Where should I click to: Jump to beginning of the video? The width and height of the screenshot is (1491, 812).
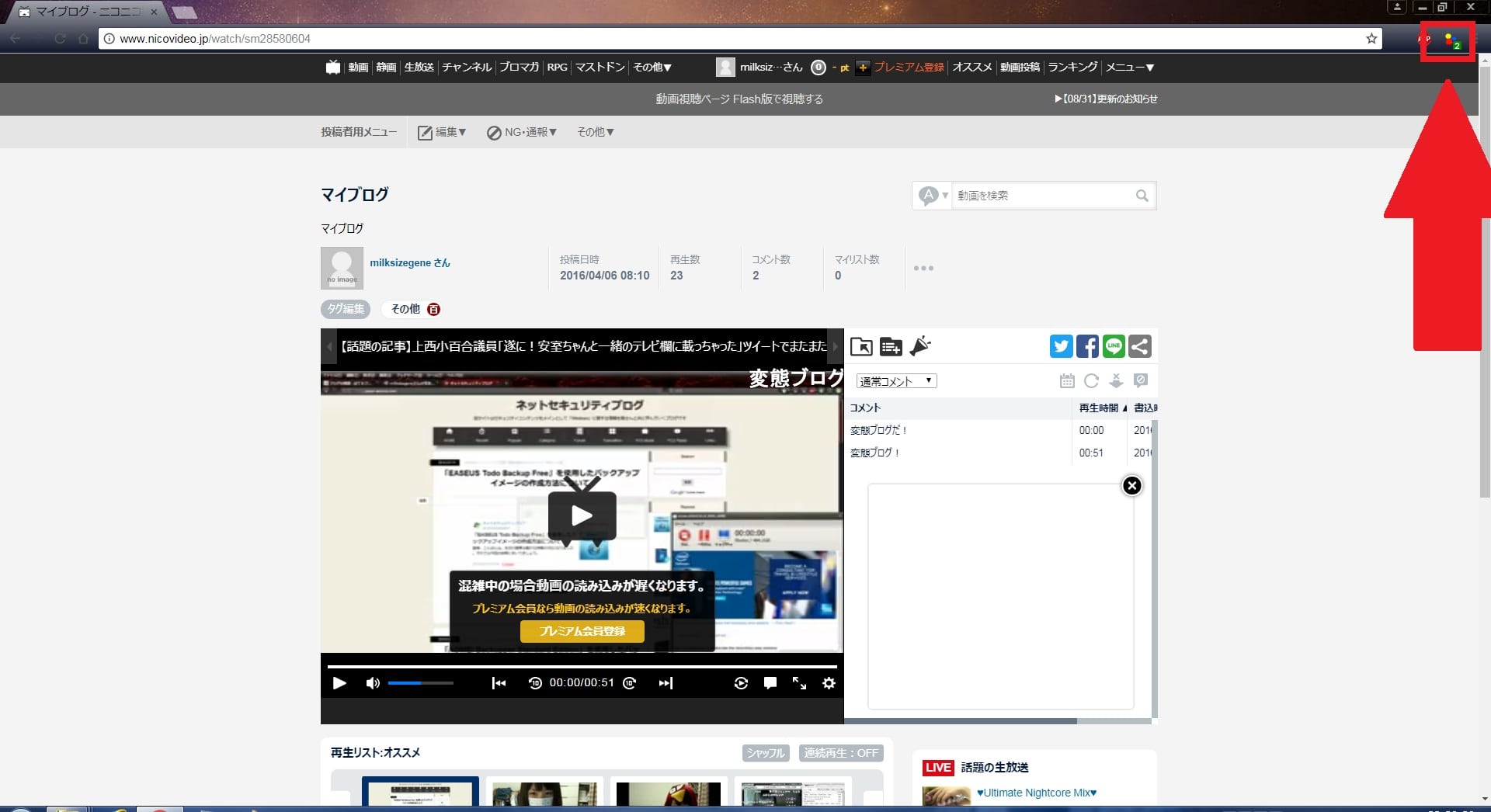pyautogui.click(x=499, y=683)
